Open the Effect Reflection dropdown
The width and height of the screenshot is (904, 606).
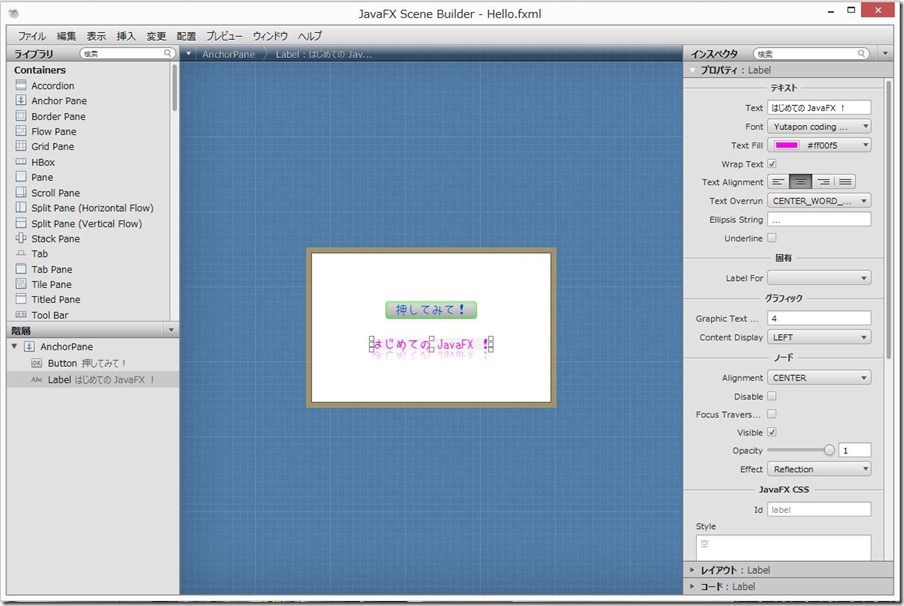pyautogui.click(x=819, y=469)
